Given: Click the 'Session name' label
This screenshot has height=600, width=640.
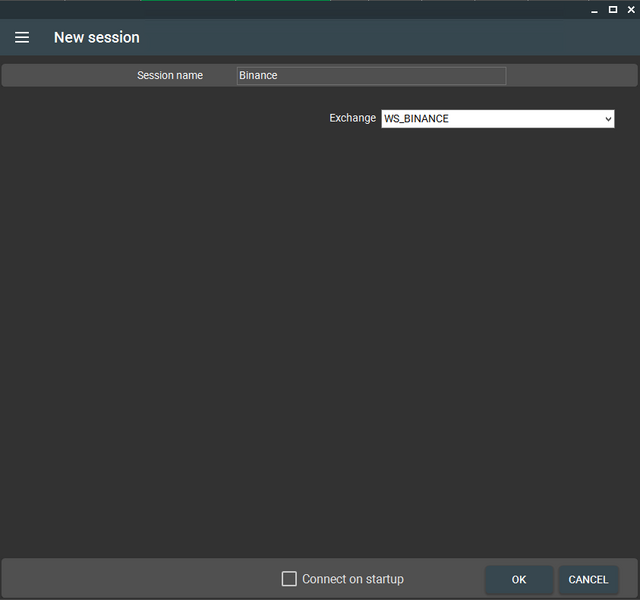Looking at the screenshot, I should tap(170, 76).
